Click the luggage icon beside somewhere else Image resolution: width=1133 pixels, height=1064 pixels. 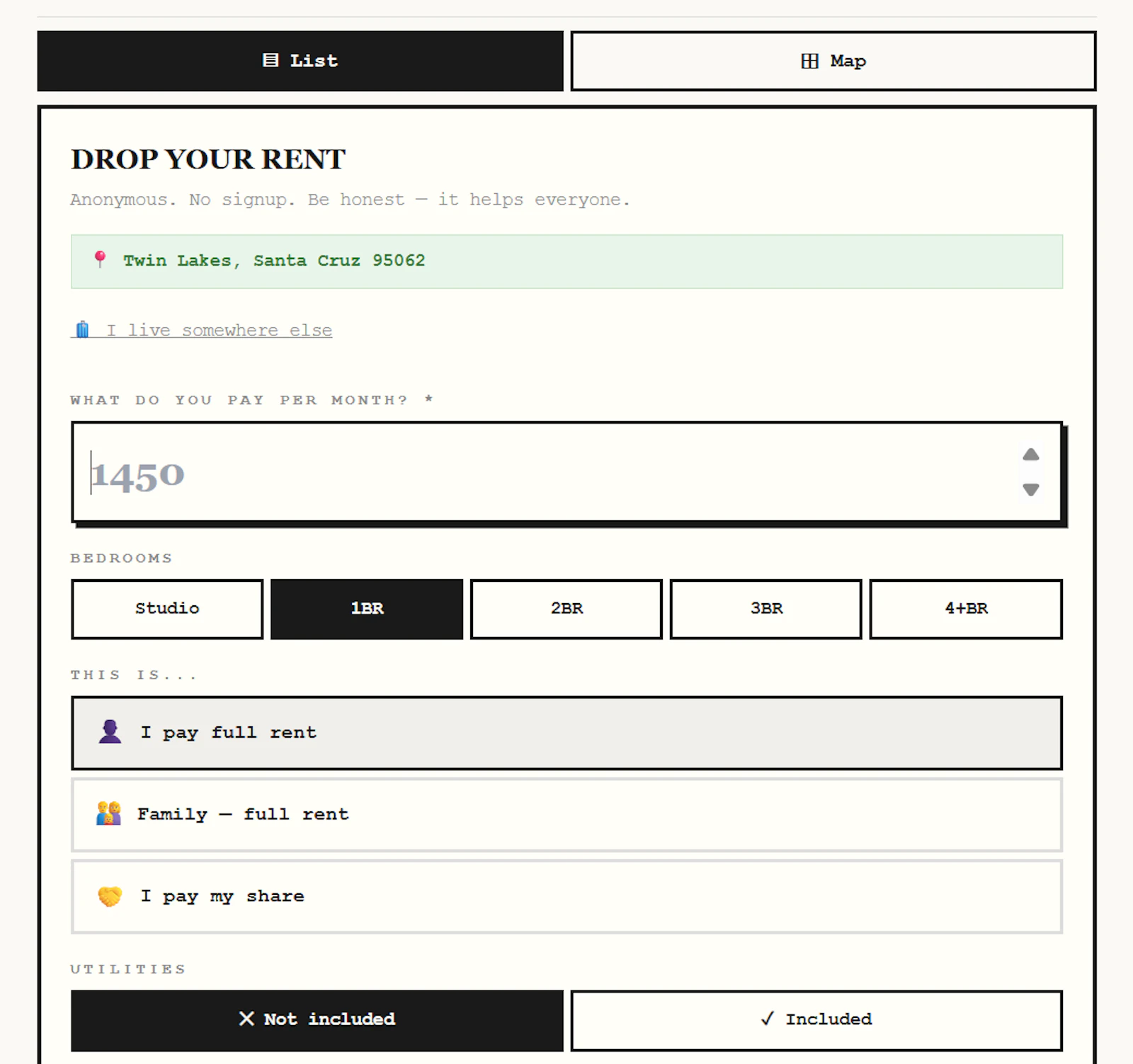[x=83, y=330]
